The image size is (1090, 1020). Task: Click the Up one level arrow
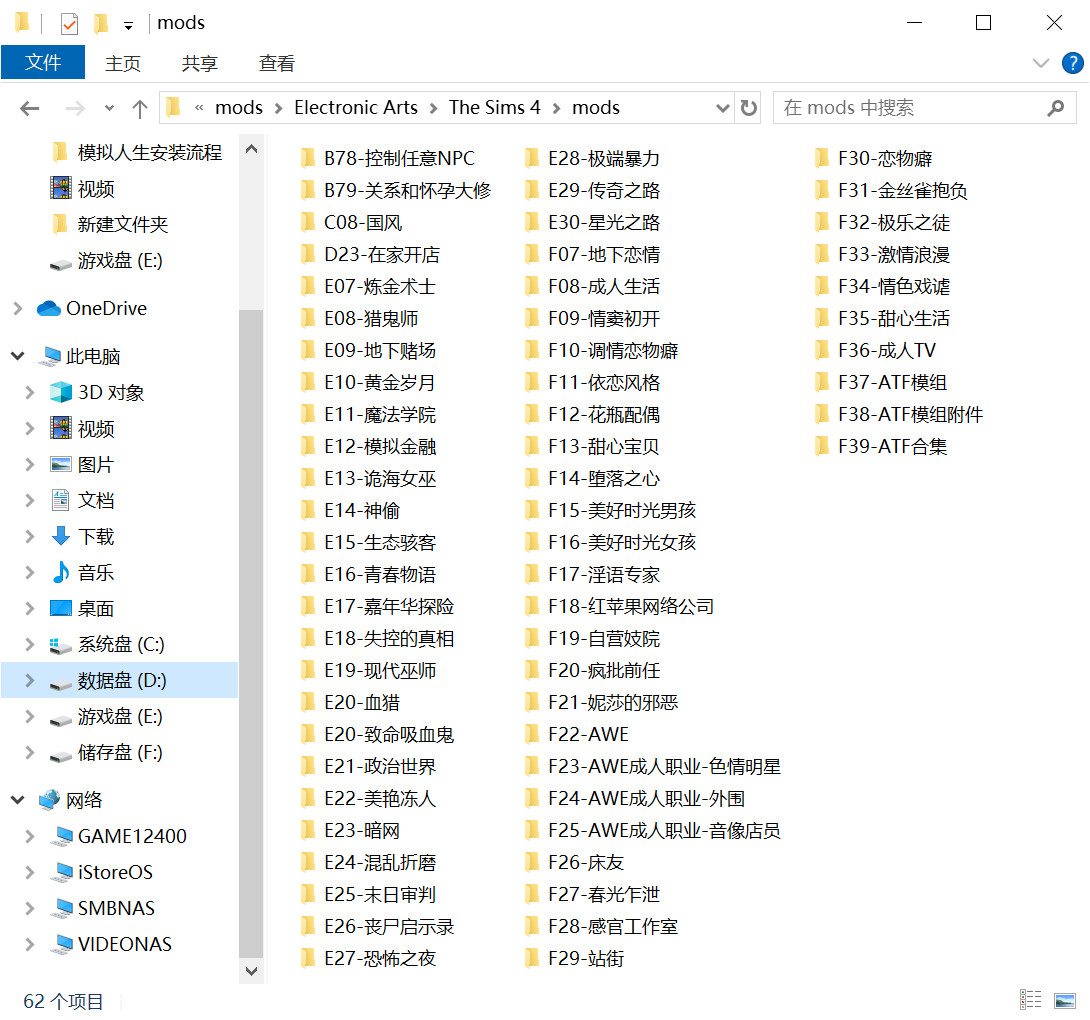pyautogui.click(x=140, y=108)
